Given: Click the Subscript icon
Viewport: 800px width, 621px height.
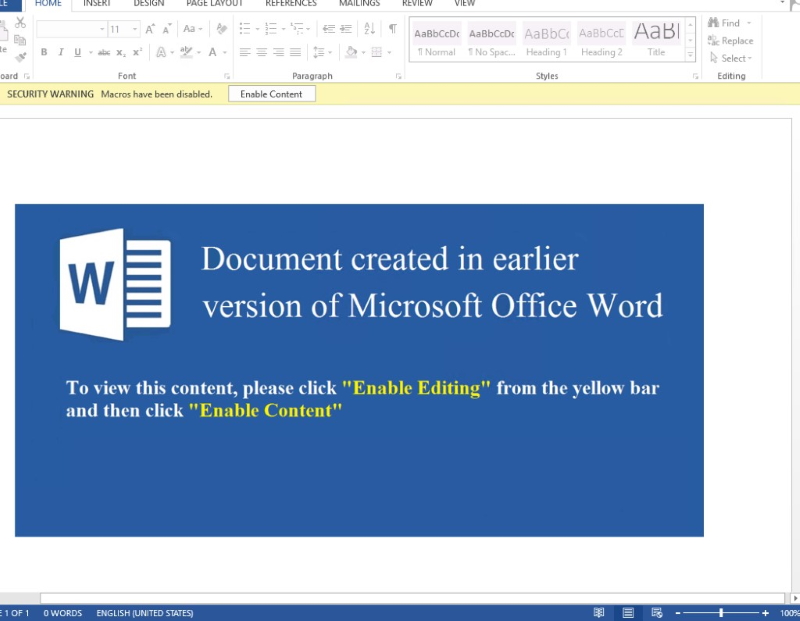Looking at the screenshot, I should coord(121,52).
